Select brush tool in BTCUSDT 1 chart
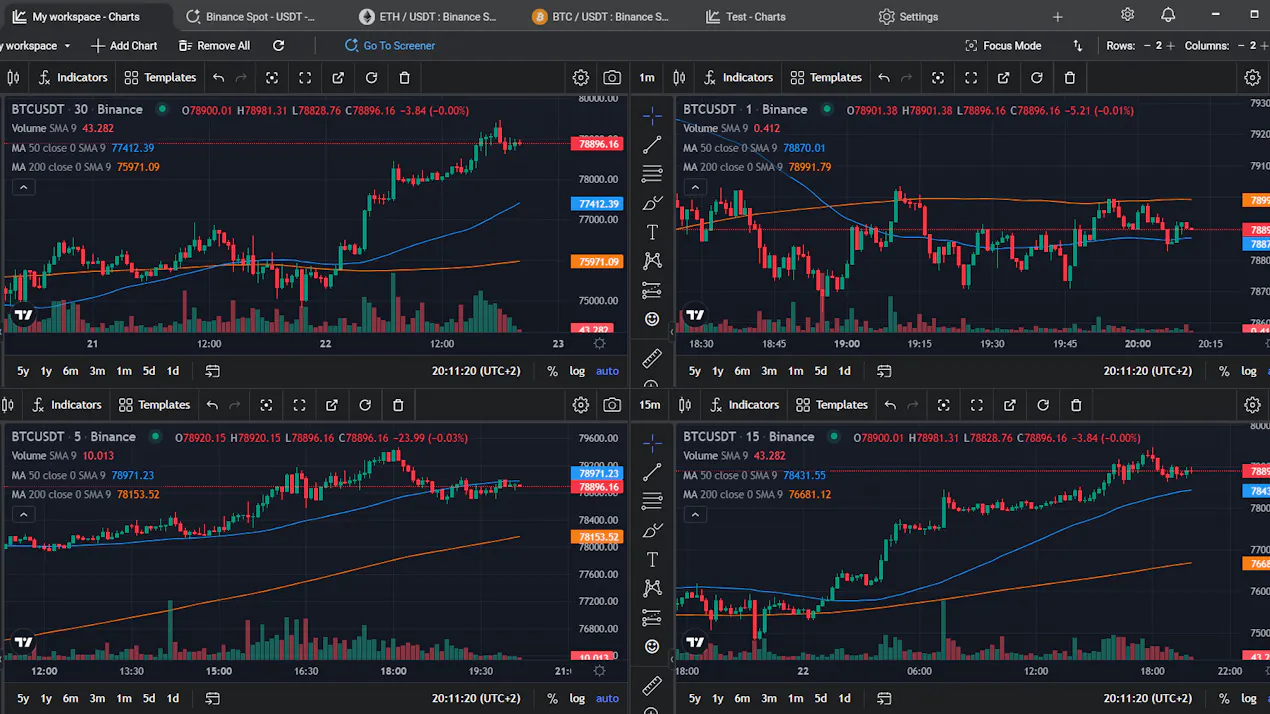Image resolution: width=1270 pixels, height=714 pixels. pyautogui.click(x=652, y=203)
